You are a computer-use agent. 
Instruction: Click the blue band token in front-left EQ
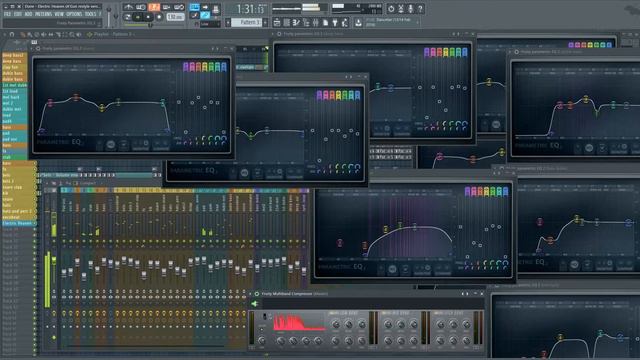coord(224,67)
